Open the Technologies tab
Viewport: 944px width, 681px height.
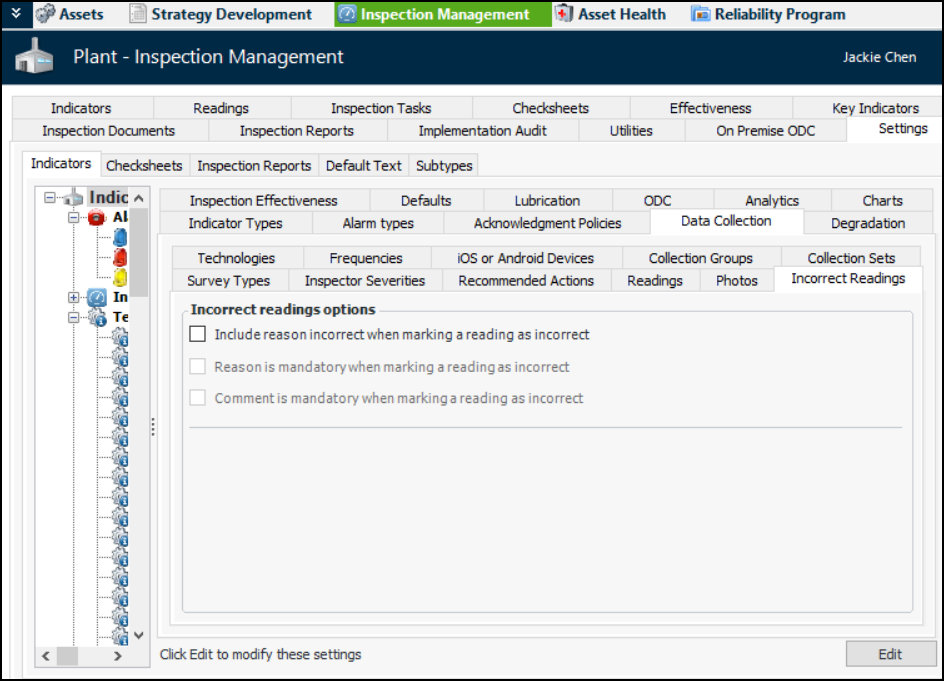(x=236, y=258)
